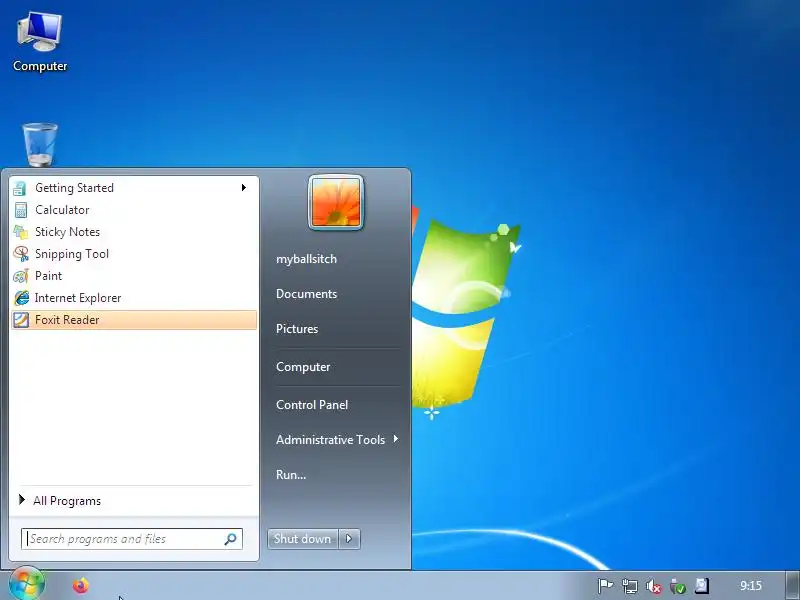Click the magnifier search icon

coord(230,539)
